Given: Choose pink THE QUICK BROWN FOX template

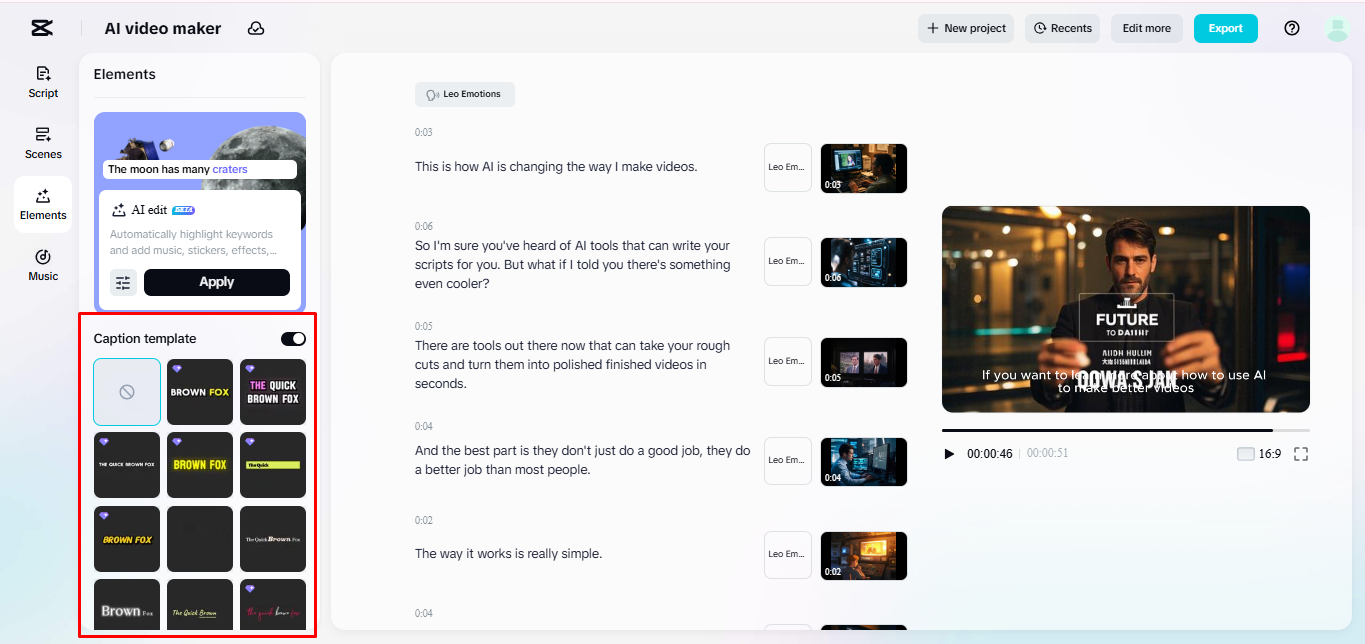Looking at the screenshot, I should pos(273,392).
